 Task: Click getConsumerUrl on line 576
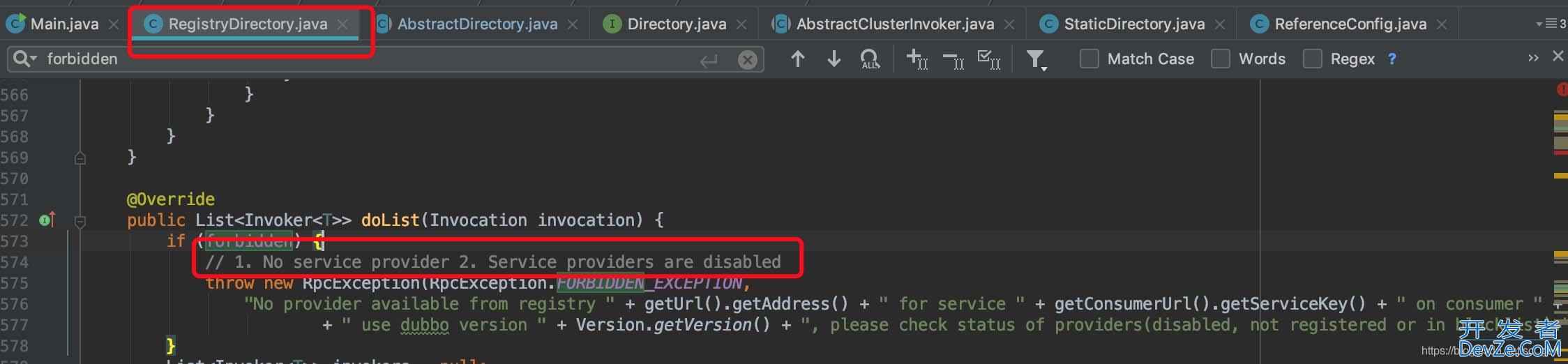coord(1122,304)
